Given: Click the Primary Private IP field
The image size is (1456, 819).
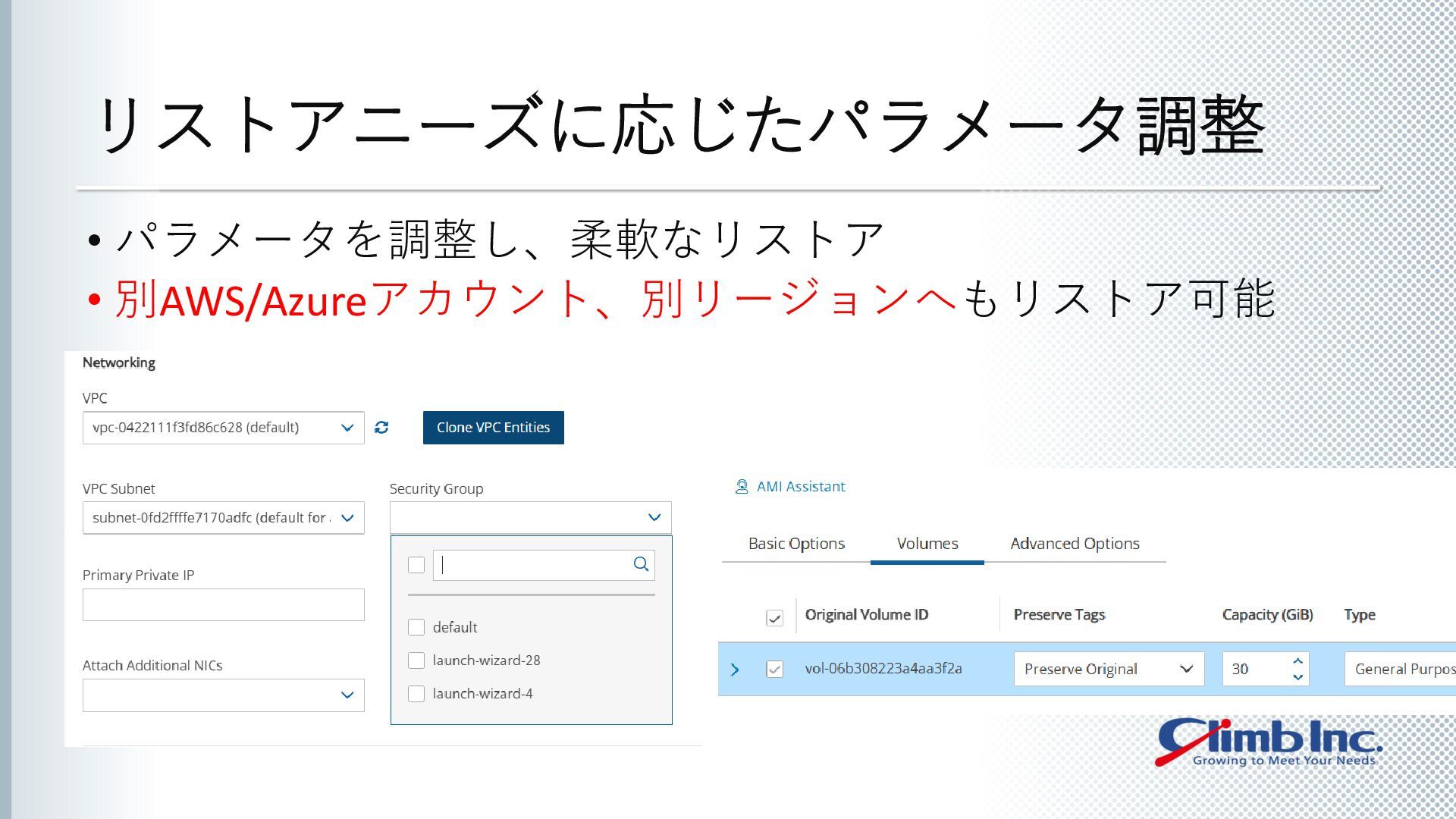Looking at the screenshot, I should click(223, 605).
